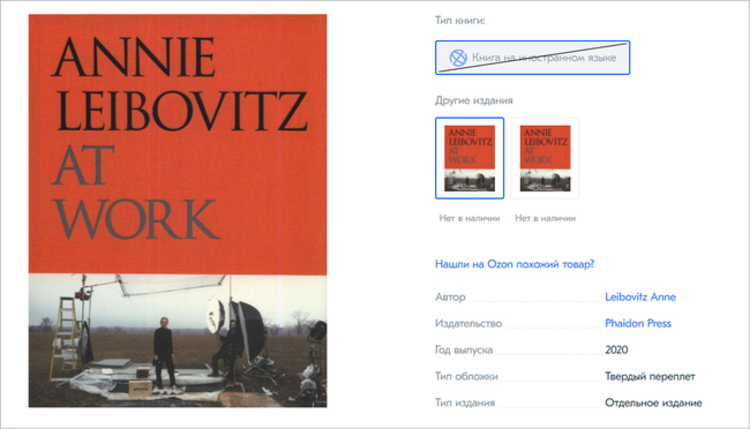Click the release year value 2020
The height and width of the screenshot is (429, 750).
point(616,350)
